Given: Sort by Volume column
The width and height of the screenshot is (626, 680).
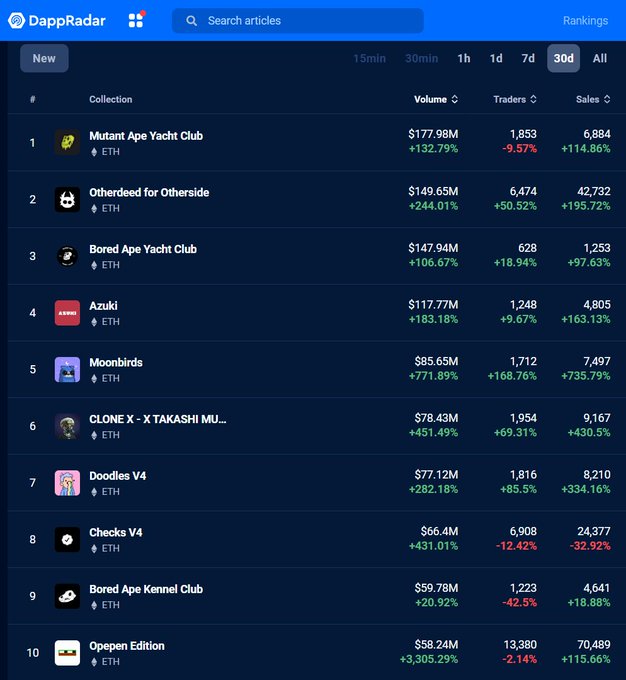Looking at the screenshot, I should click(436, 99).
